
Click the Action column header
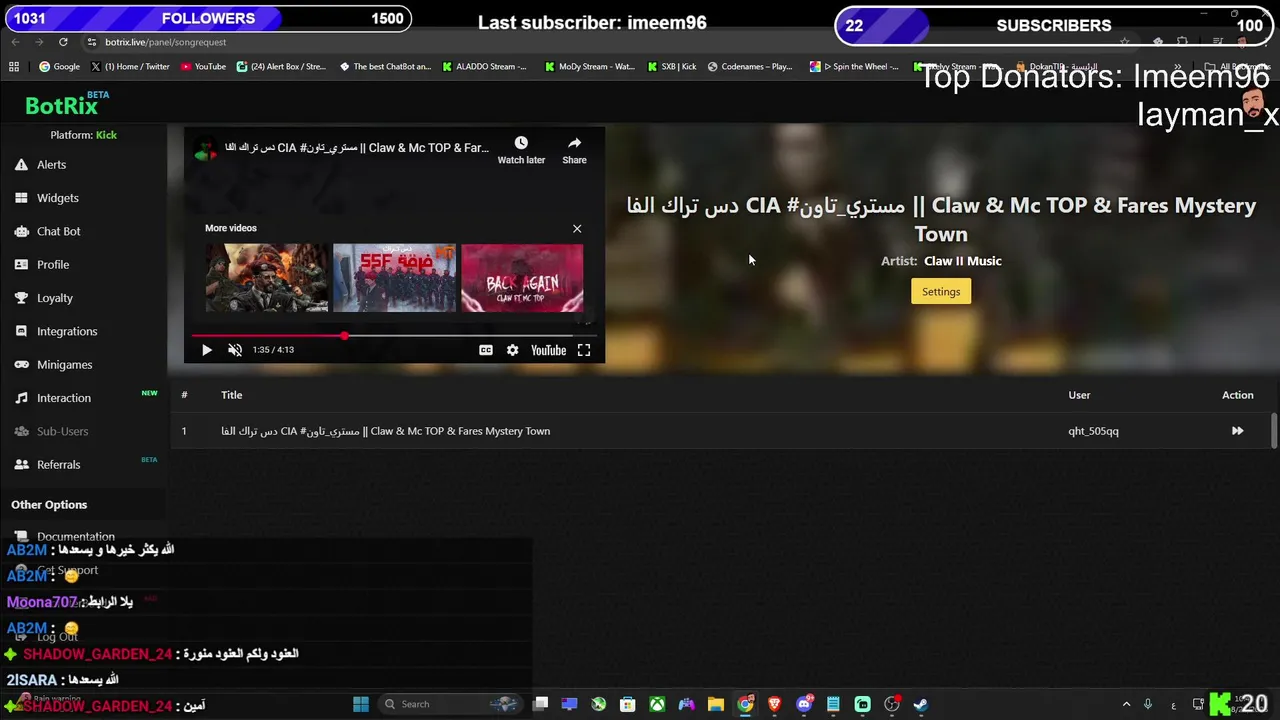tap(1237, 395)
